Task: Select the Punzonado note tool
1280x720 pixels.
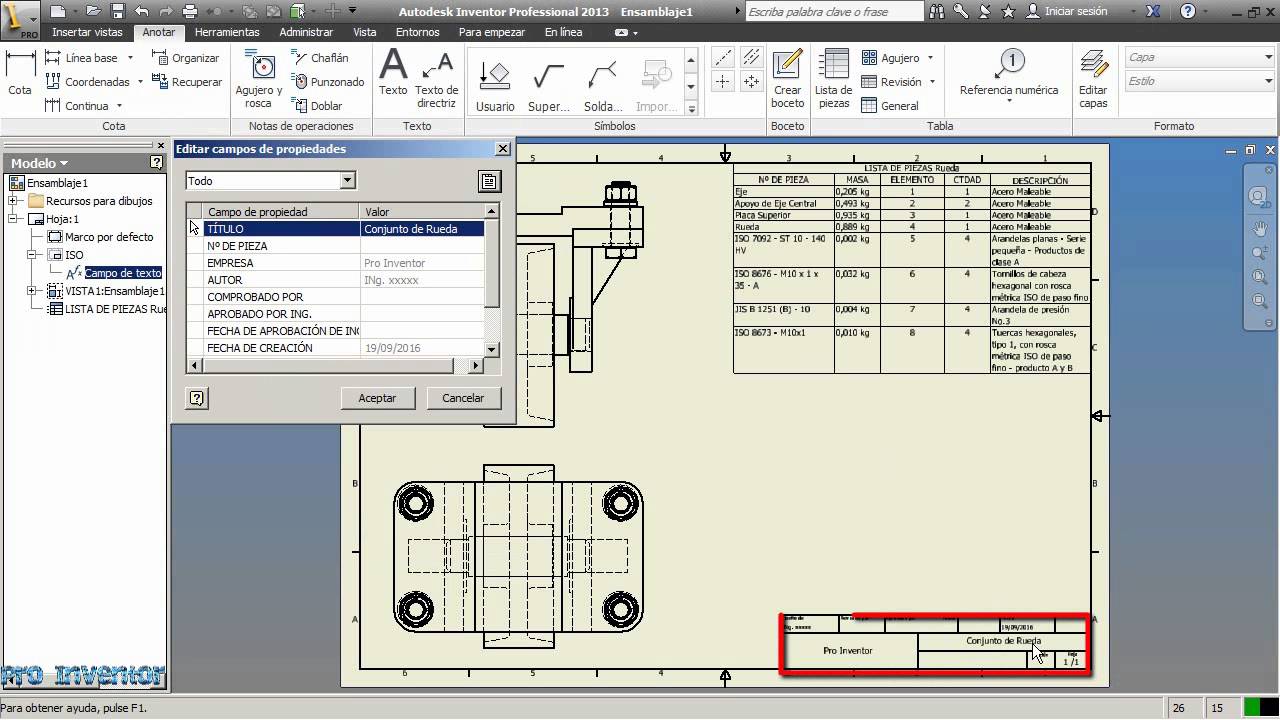Action: (329, 82)
